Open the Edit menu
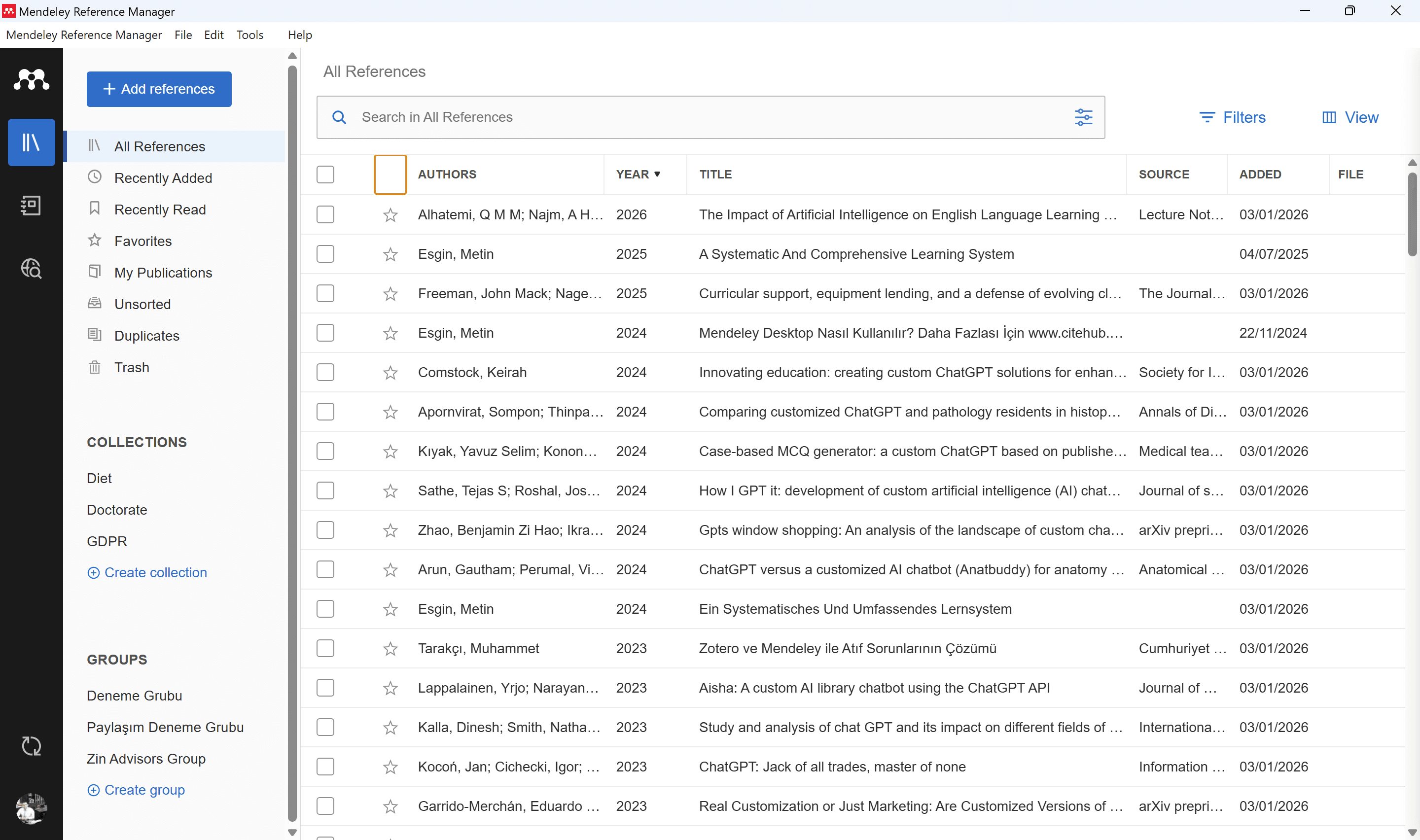1420x840 pixels. point(214,35)
